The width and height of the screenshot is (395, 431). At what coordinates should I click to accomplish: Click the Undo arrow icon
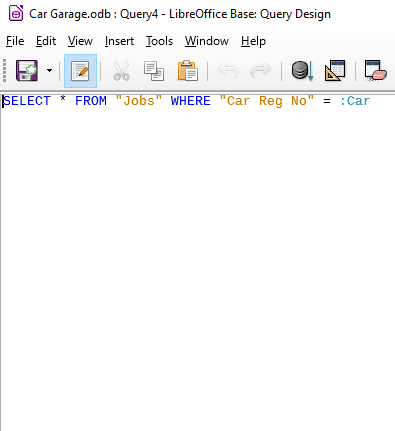click(228, 71)
